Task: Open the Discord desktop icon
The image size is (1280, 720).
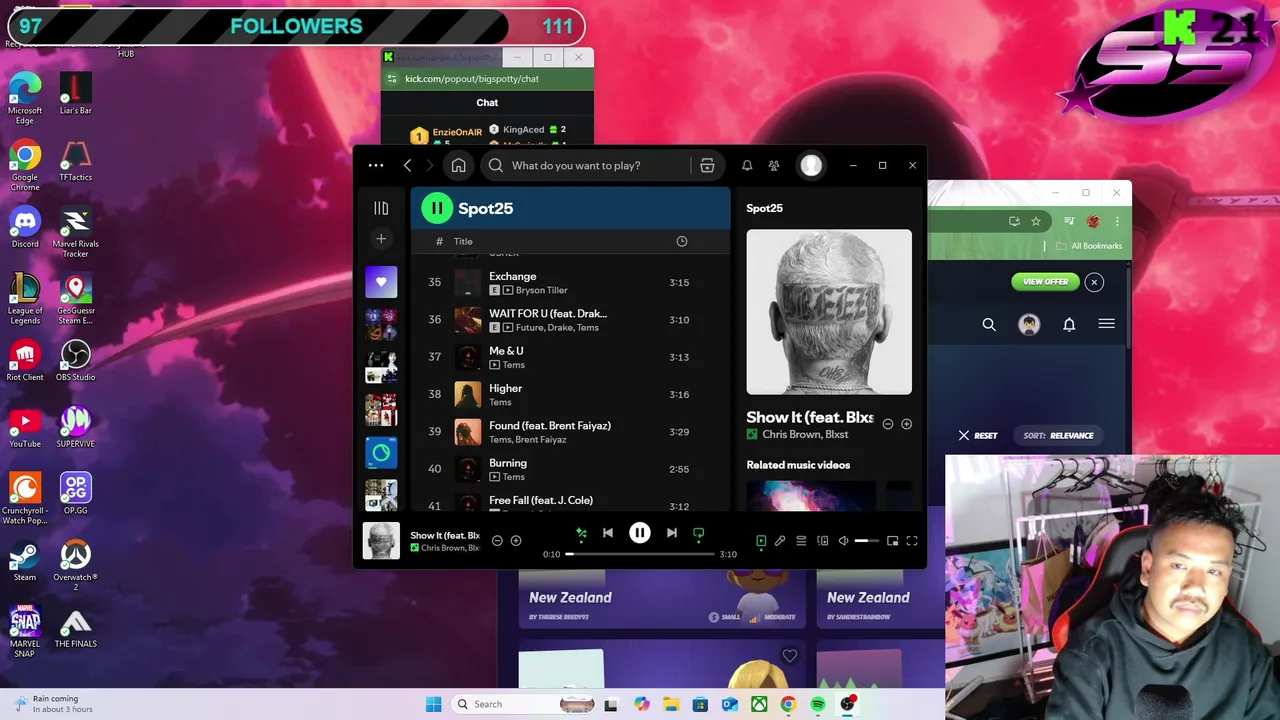Action: 25,228
